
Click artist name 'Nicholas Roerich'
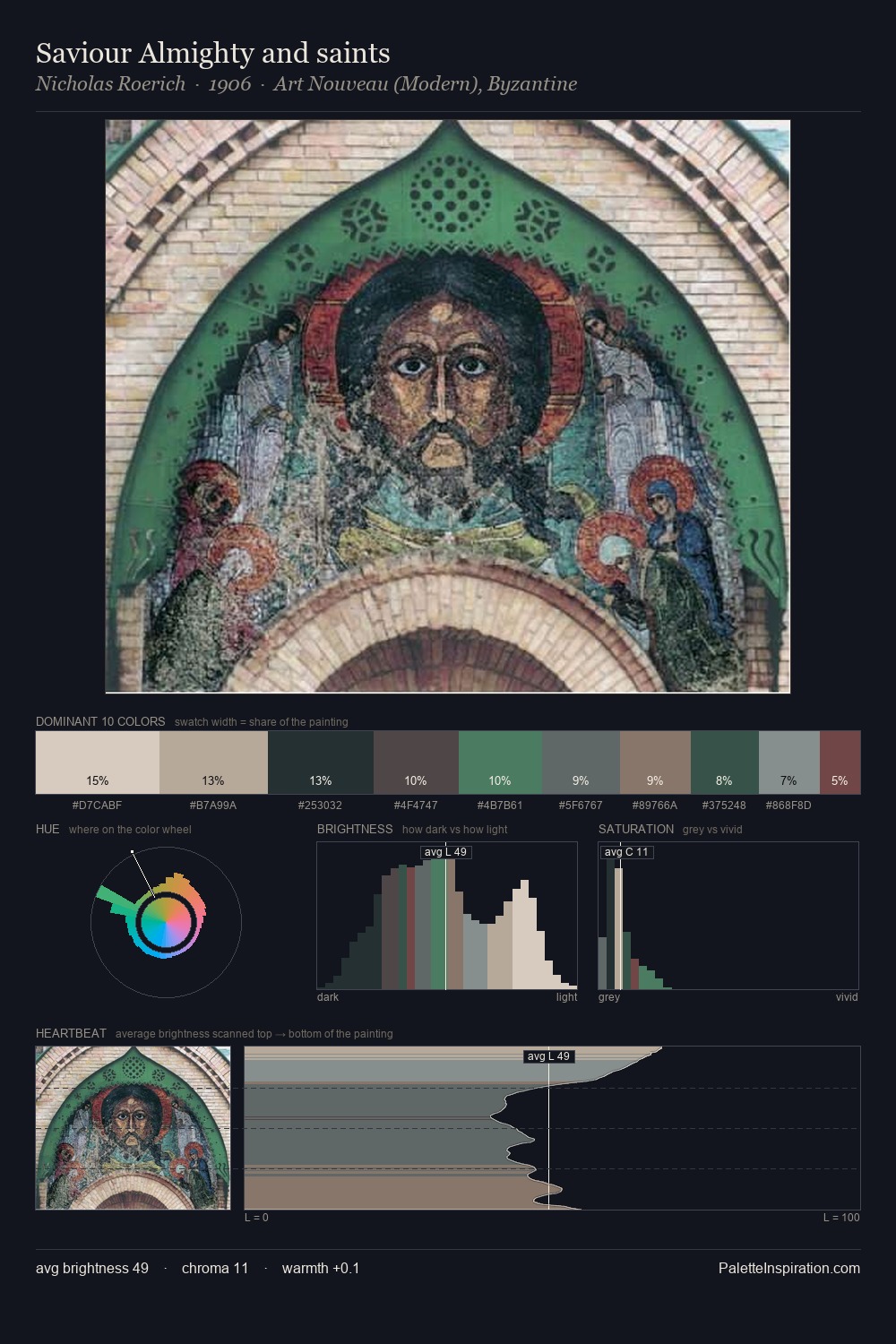(110, 84)
